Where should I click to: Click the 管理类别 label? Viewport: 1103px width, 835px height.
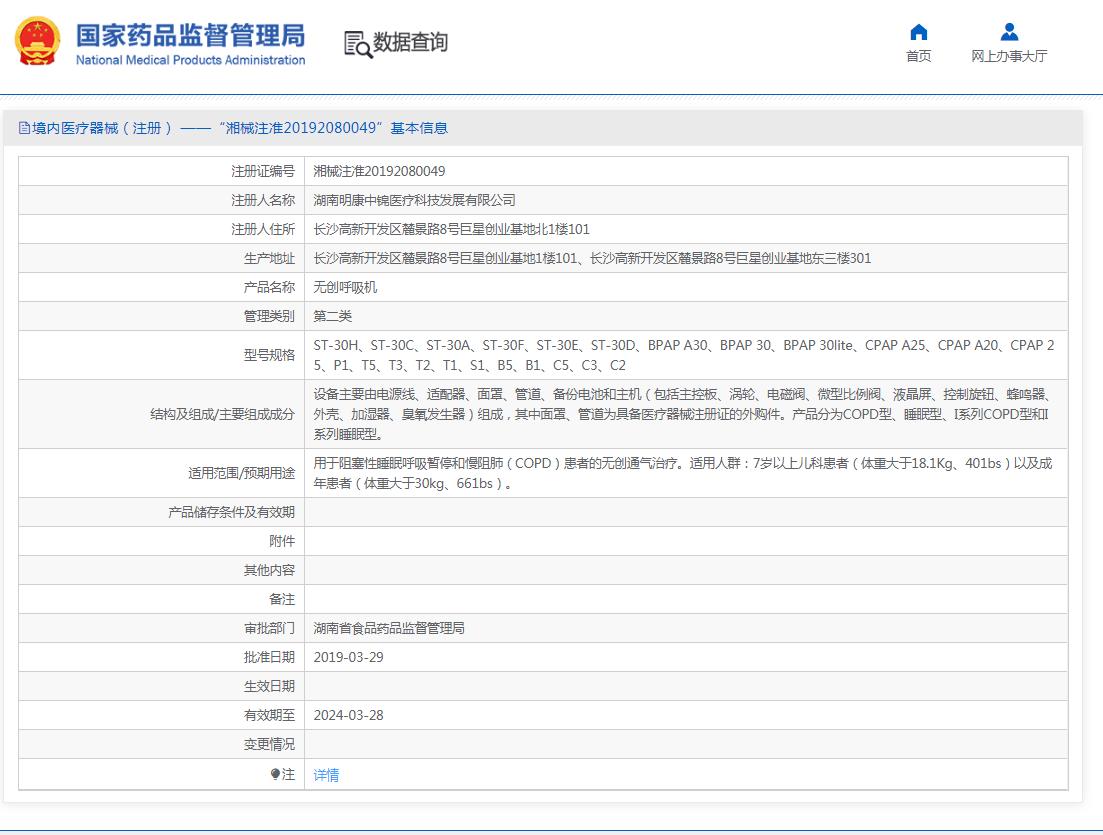pos(269,316)
